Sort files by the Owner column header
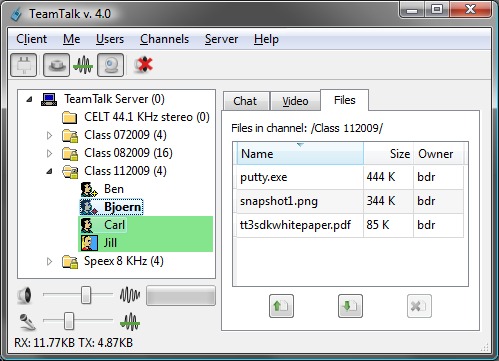 [x=439, y=154]
